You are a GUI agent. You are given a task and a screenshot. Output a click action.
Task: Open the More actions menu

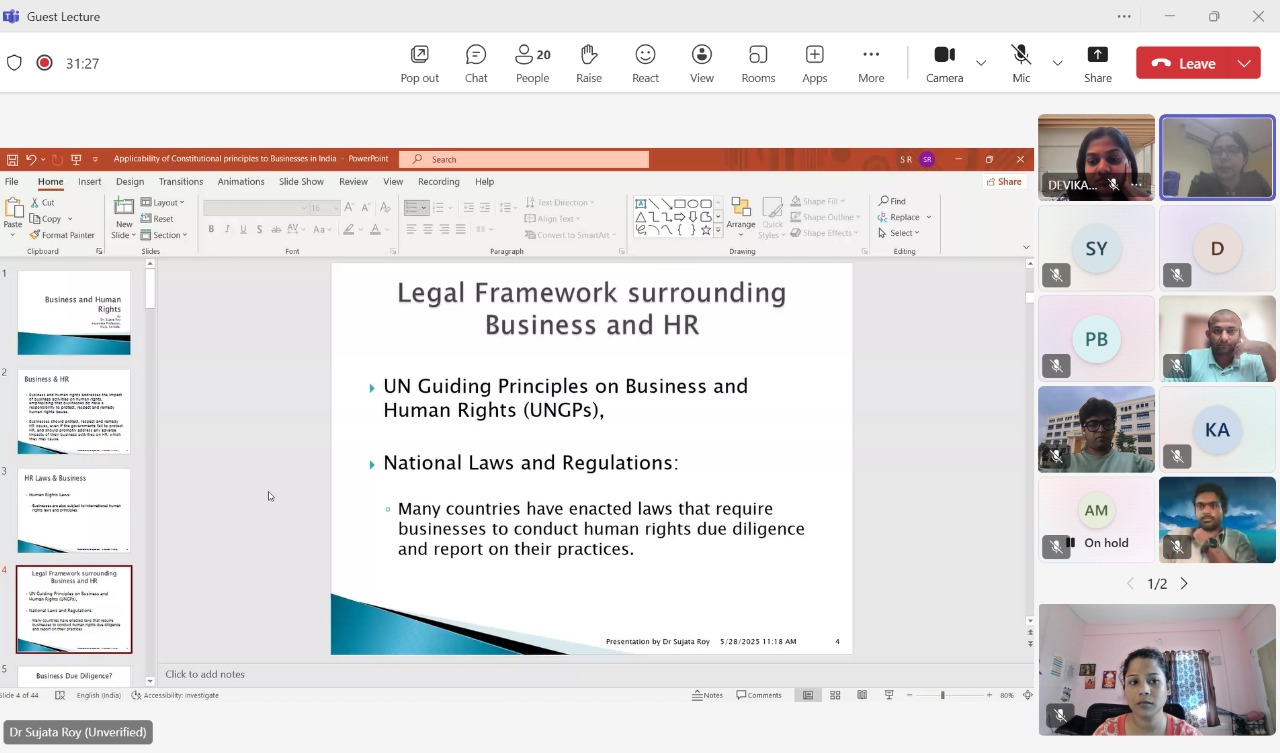[871, 63]
